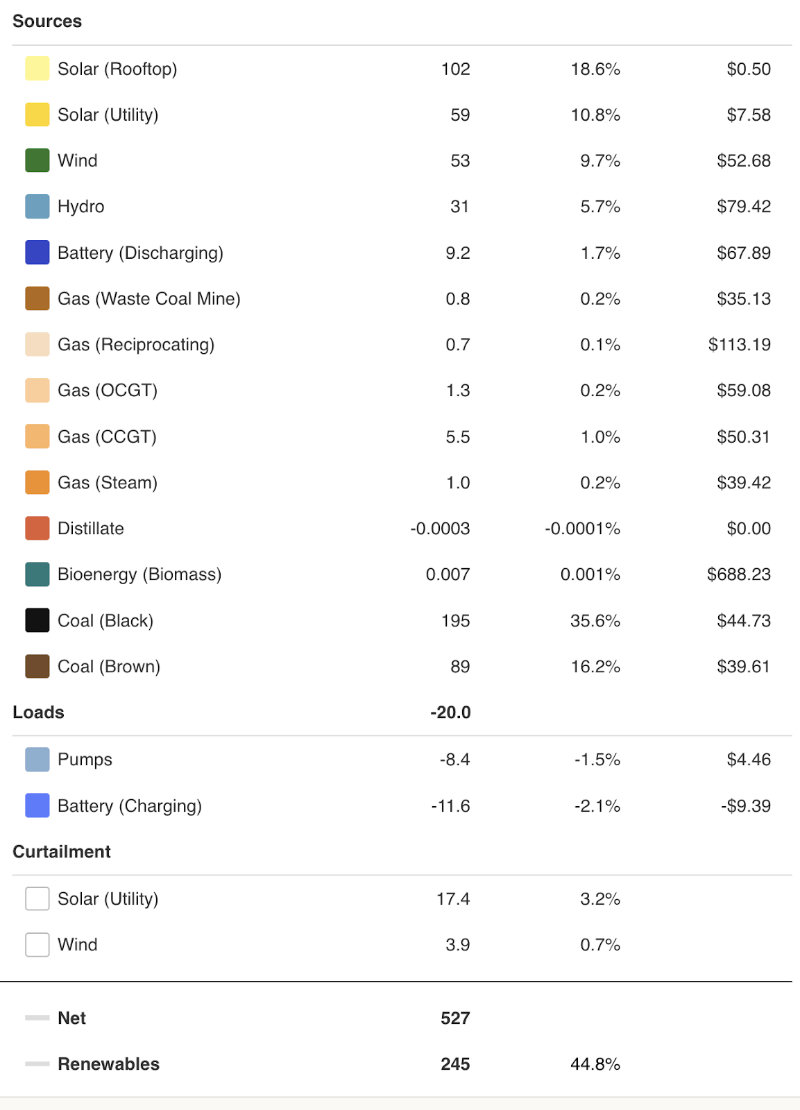Viewport: 800px width, 1110px height.
Task: Select the Coal (Black) swatch
Action: tap(36, 620)
